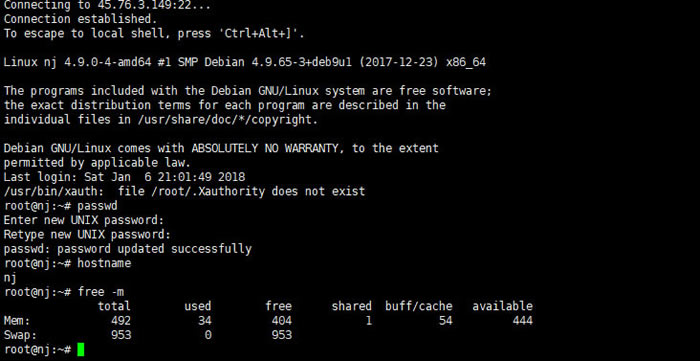Click the 'free -m' command text
This screenshot has width=700, height=361.
click(101, 292)
